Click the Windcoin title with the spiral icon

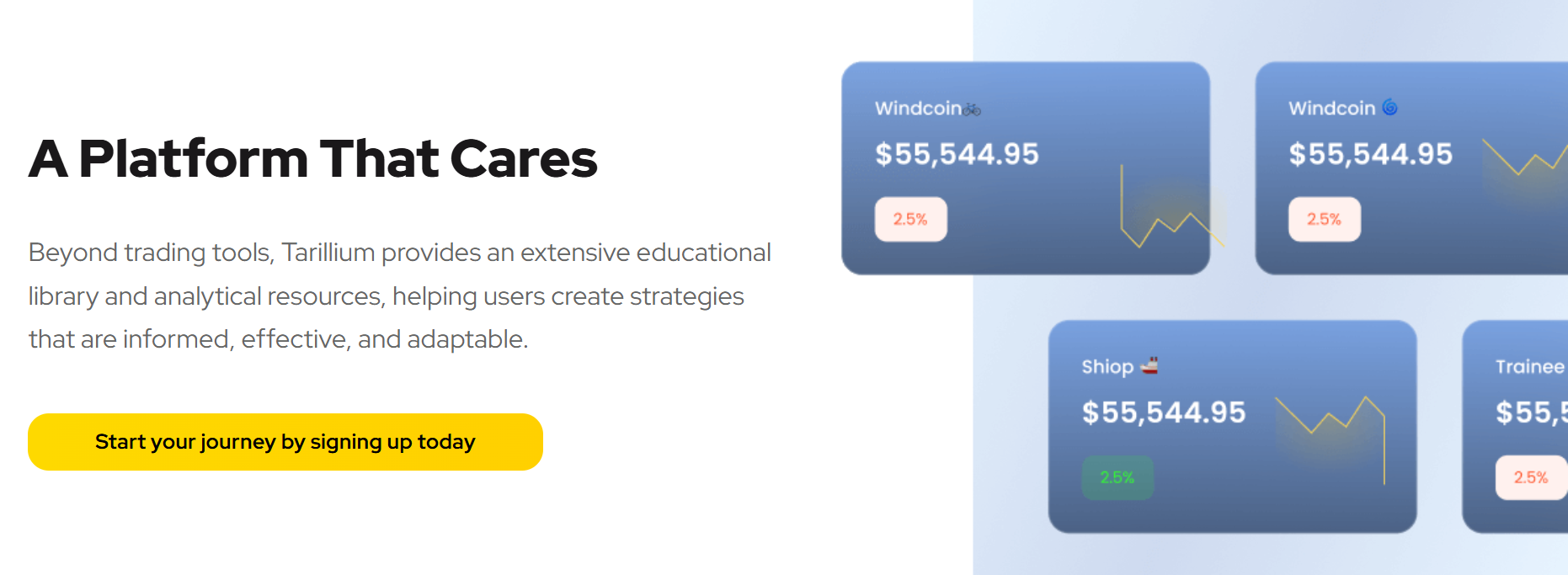(1331, 109)
